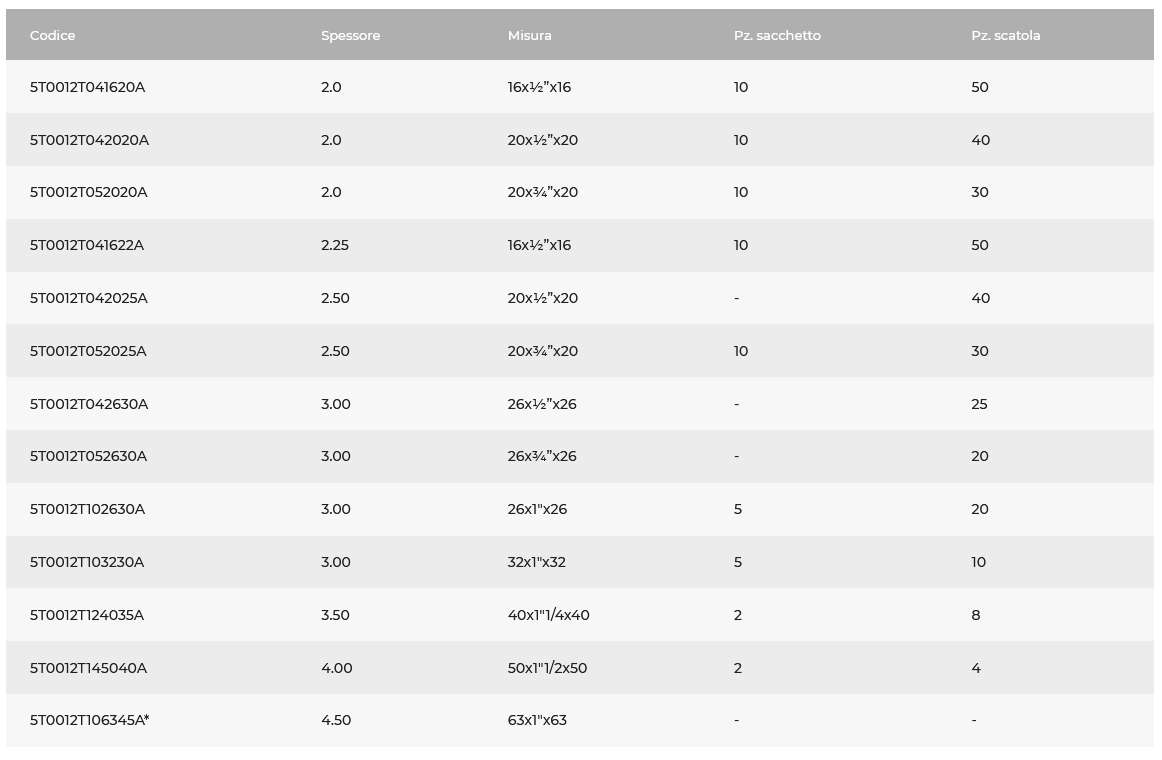1162x760 pixels.
Task: Click code 5T0012T052020A in the table
Action: (88, 192)
